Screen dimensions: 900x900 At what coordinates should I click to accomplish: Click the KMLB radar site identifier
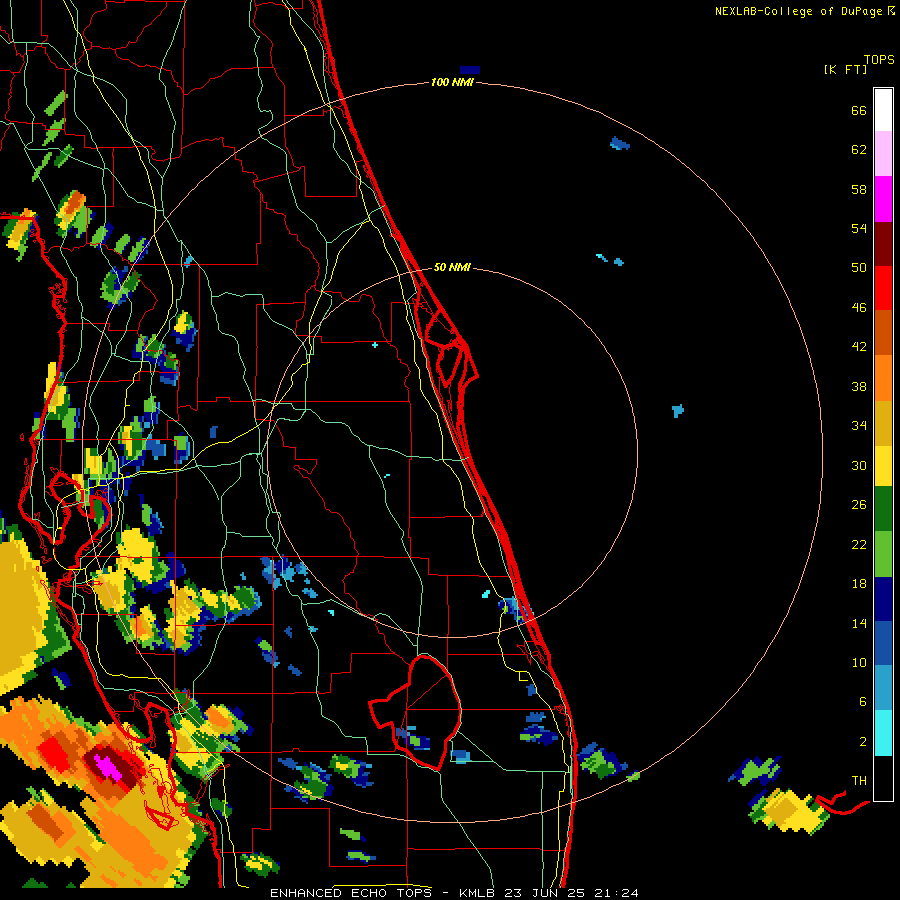pos(479,893)
